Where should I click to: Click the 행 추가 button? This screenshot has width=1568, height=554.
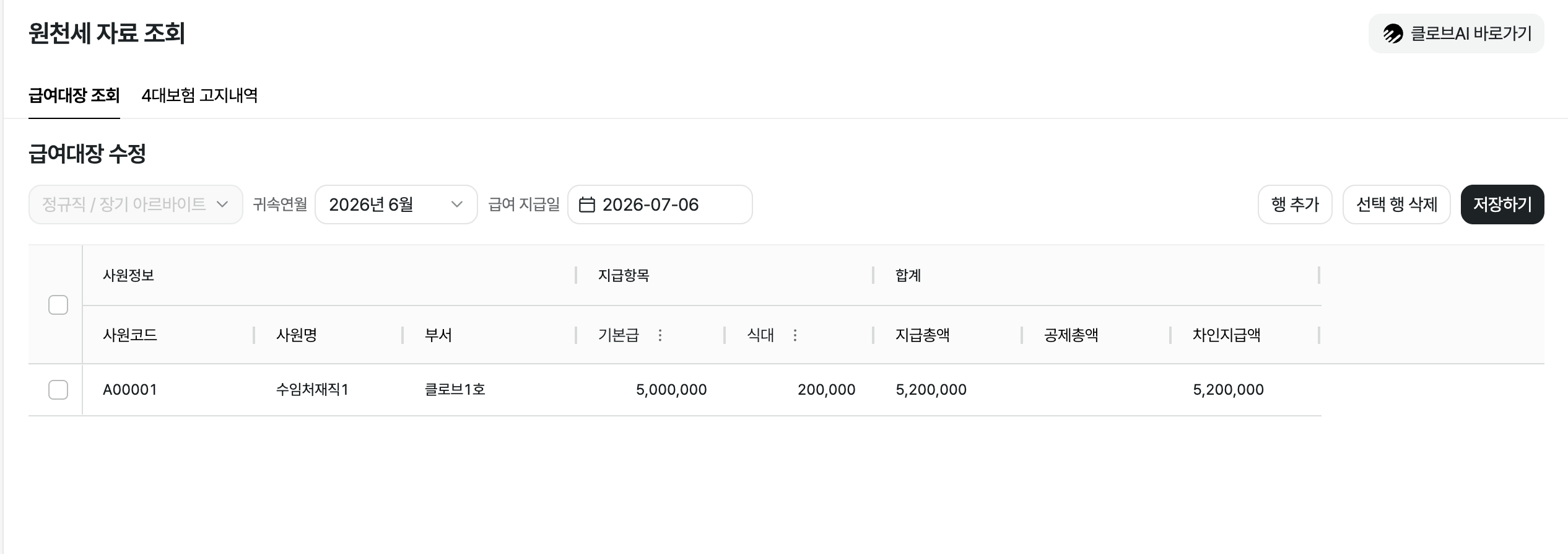[1295, 204]
